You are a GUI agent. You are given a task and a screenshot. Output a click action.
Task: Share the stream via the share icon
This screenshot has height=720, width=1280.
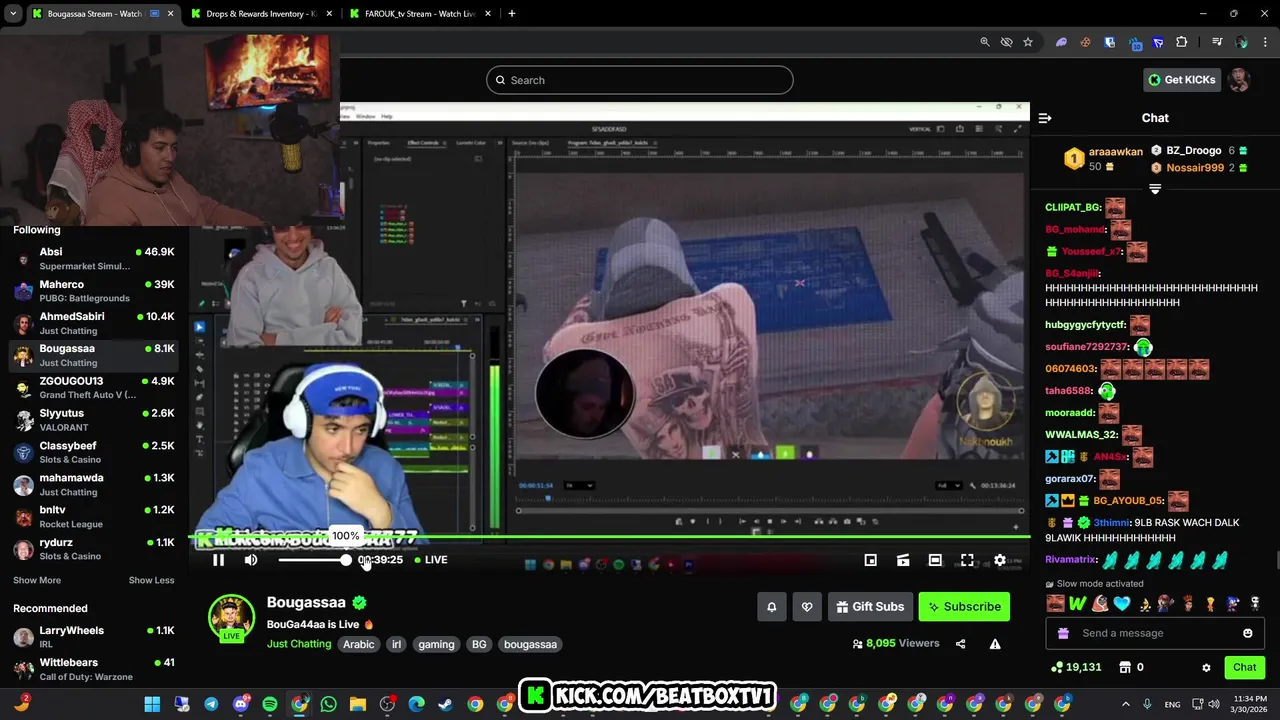[x=961, y=644]
